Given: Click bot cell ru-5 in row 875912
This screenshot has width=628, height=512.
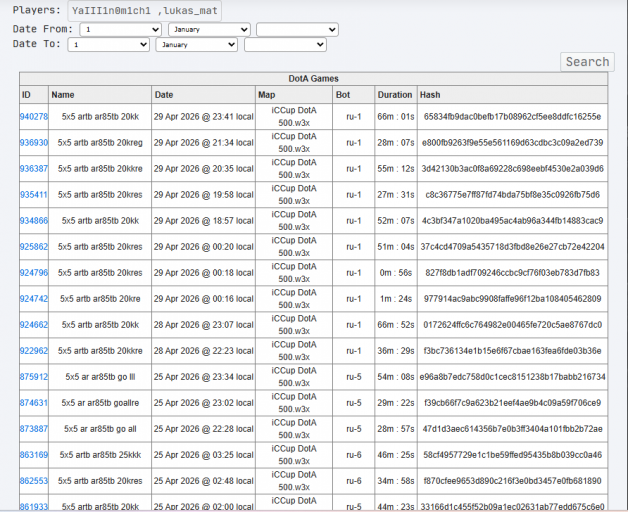Looking at the screenshot, I should (354, 377).
